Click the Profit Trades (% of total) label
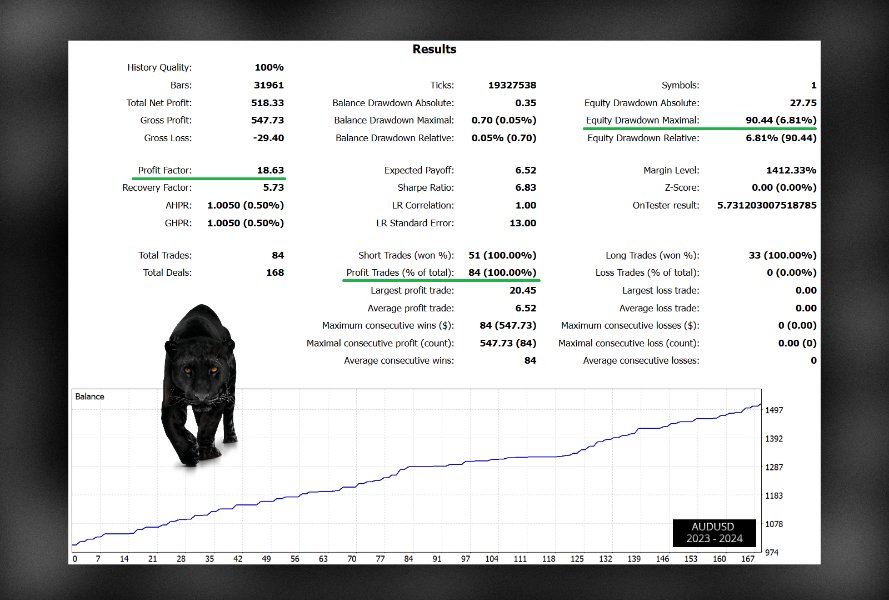This screenshot has height=600, width=889. click(399, 273)
